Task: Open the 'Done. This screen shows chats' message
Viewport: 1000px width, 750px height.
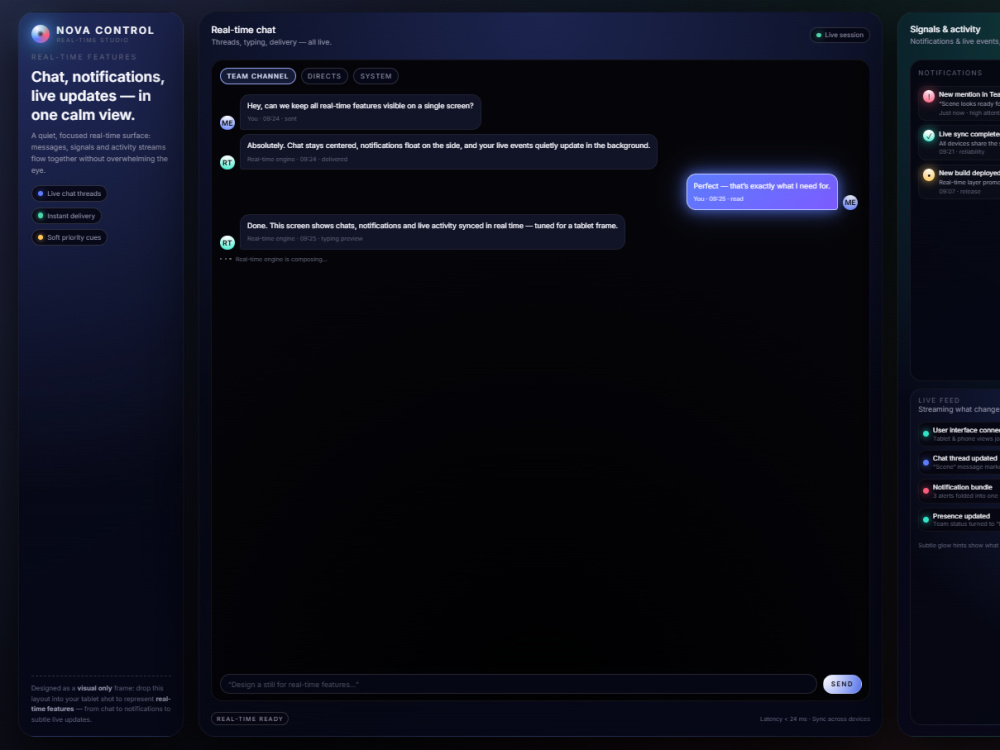Action: point(432,232)
